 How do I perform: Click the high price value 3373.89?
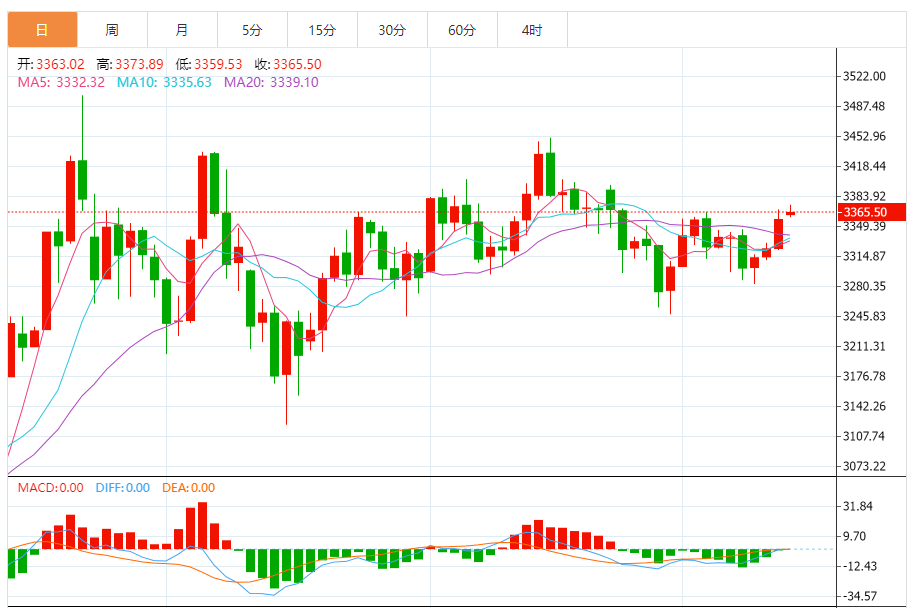pos(139,64)
